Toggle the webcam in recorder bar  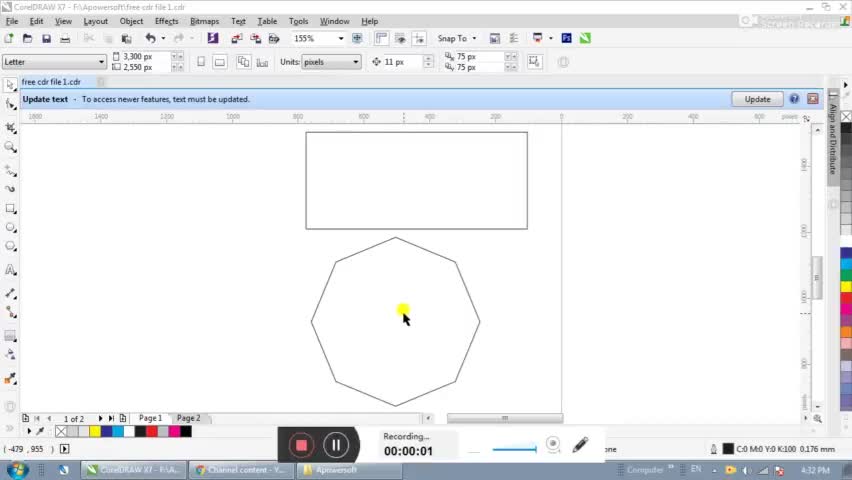553,445
